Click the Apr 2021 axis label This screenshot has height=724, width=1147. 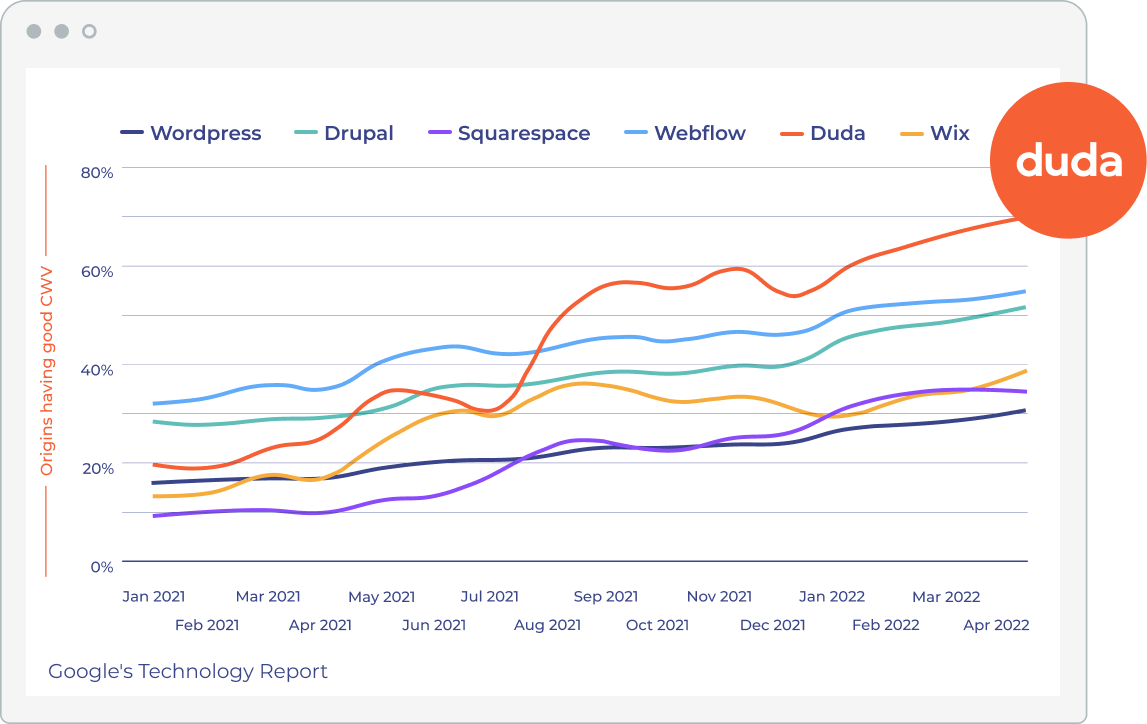click(320, 625)
